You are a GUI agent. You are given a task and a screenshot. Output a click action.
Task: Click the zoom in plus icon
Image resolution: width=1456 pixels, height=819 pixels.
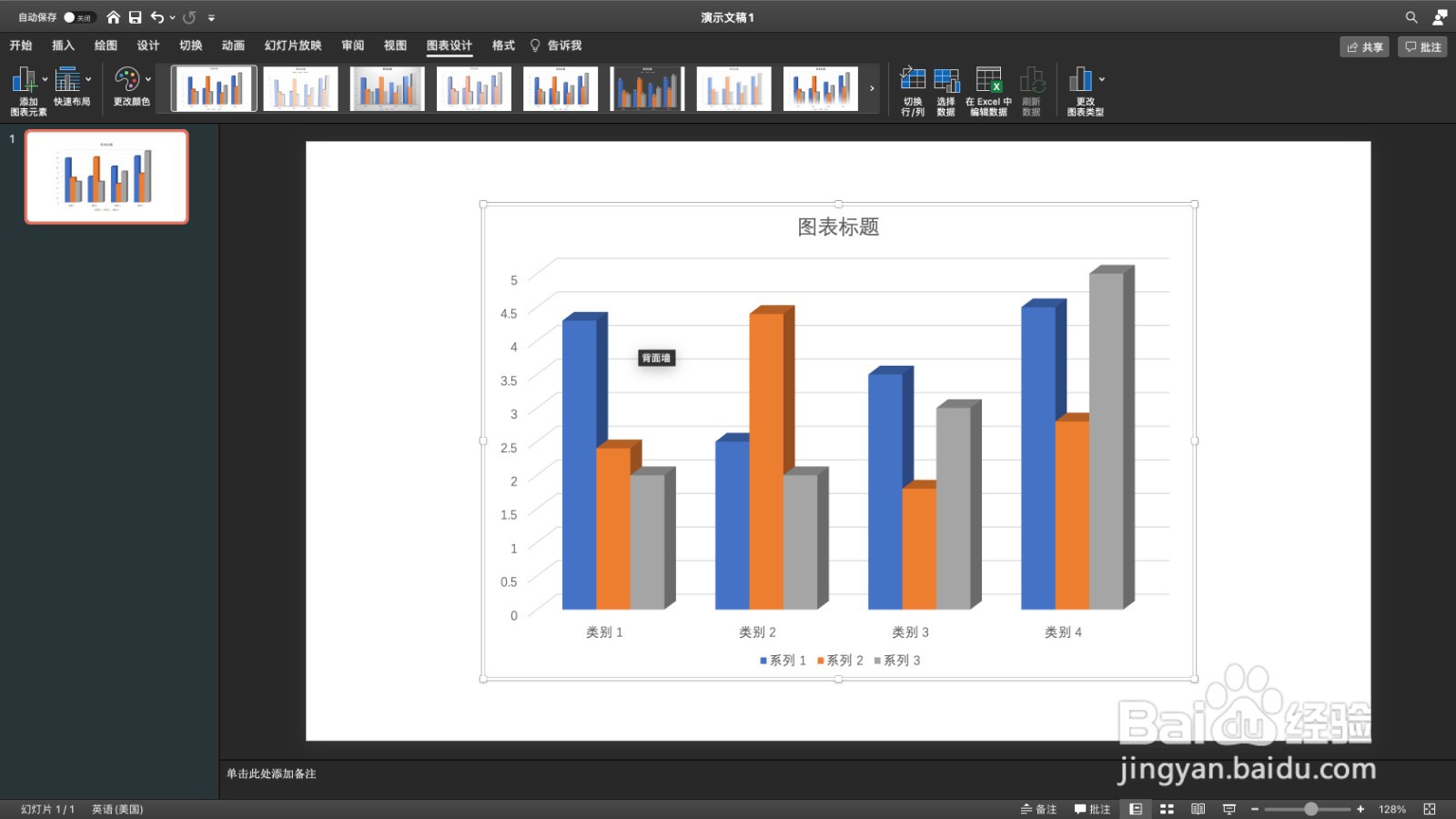coord(1360,809)
